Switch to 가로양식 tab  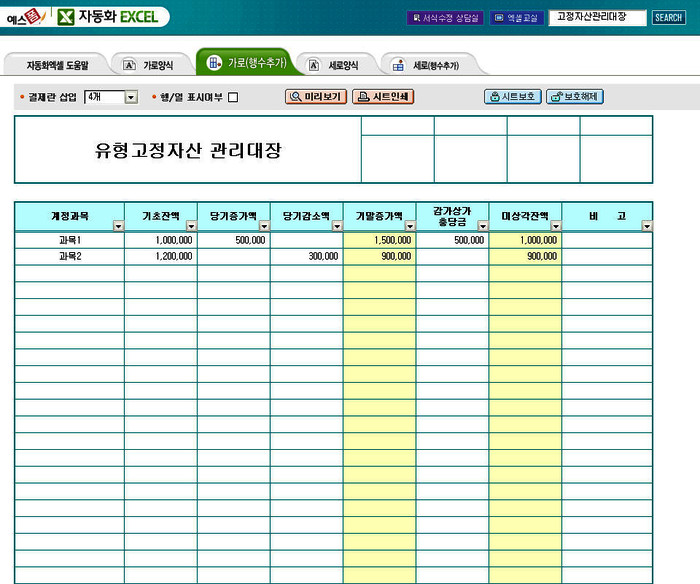coord(152,65)
